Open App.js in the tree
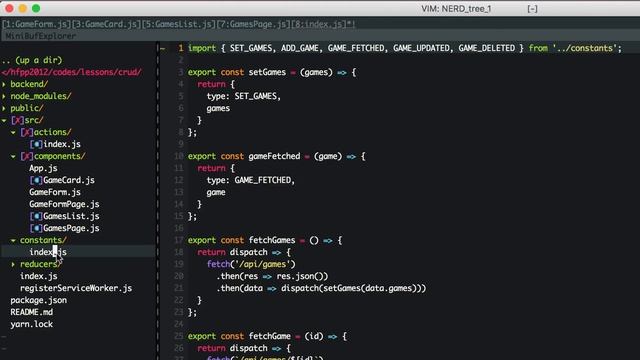The height and width of the screenshot is (360, 640). coord(43,168)
